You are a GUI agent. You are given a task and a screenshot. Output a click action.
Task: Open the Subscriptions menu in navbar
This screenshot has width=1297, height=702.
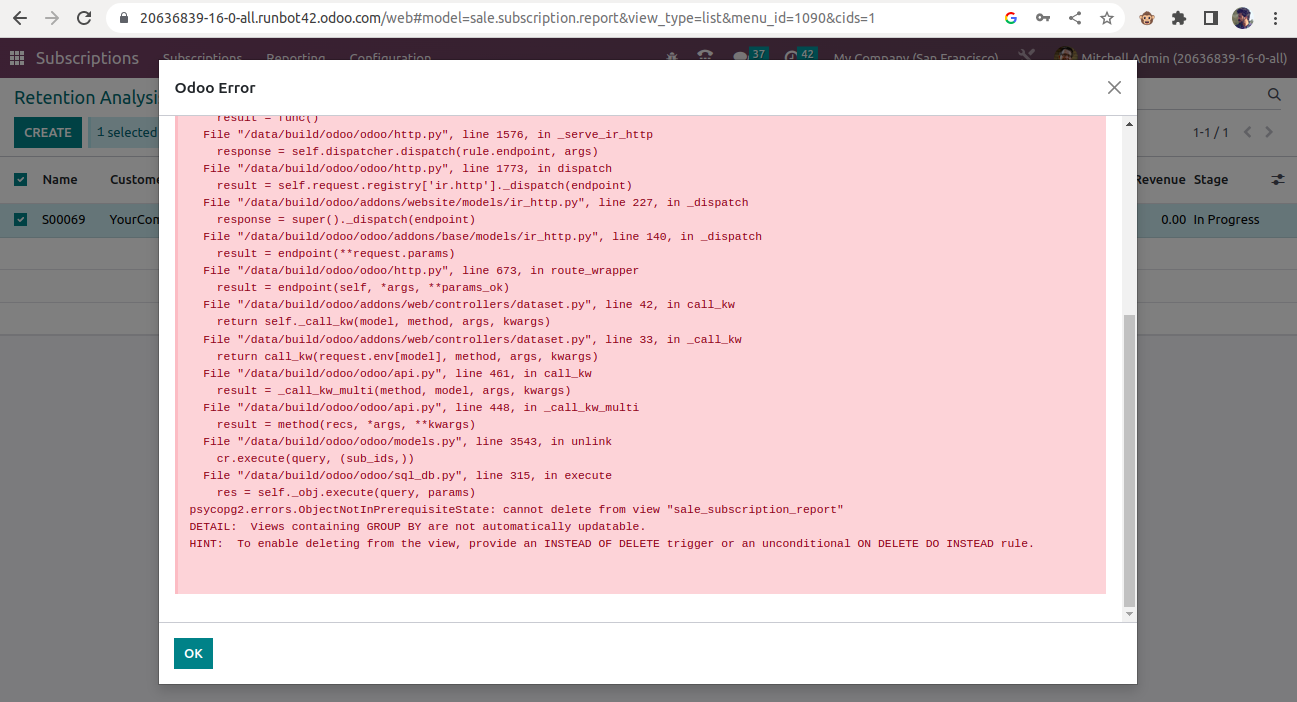tap(202, 58)
